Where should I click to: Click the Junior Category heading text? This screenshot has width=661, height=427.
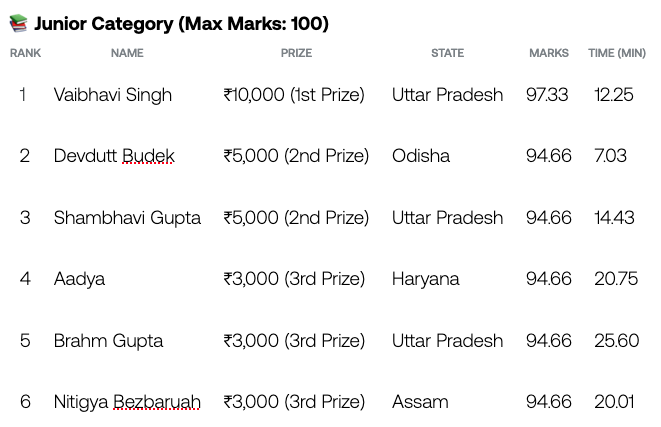pyautogui.click(x=181, y=23)
